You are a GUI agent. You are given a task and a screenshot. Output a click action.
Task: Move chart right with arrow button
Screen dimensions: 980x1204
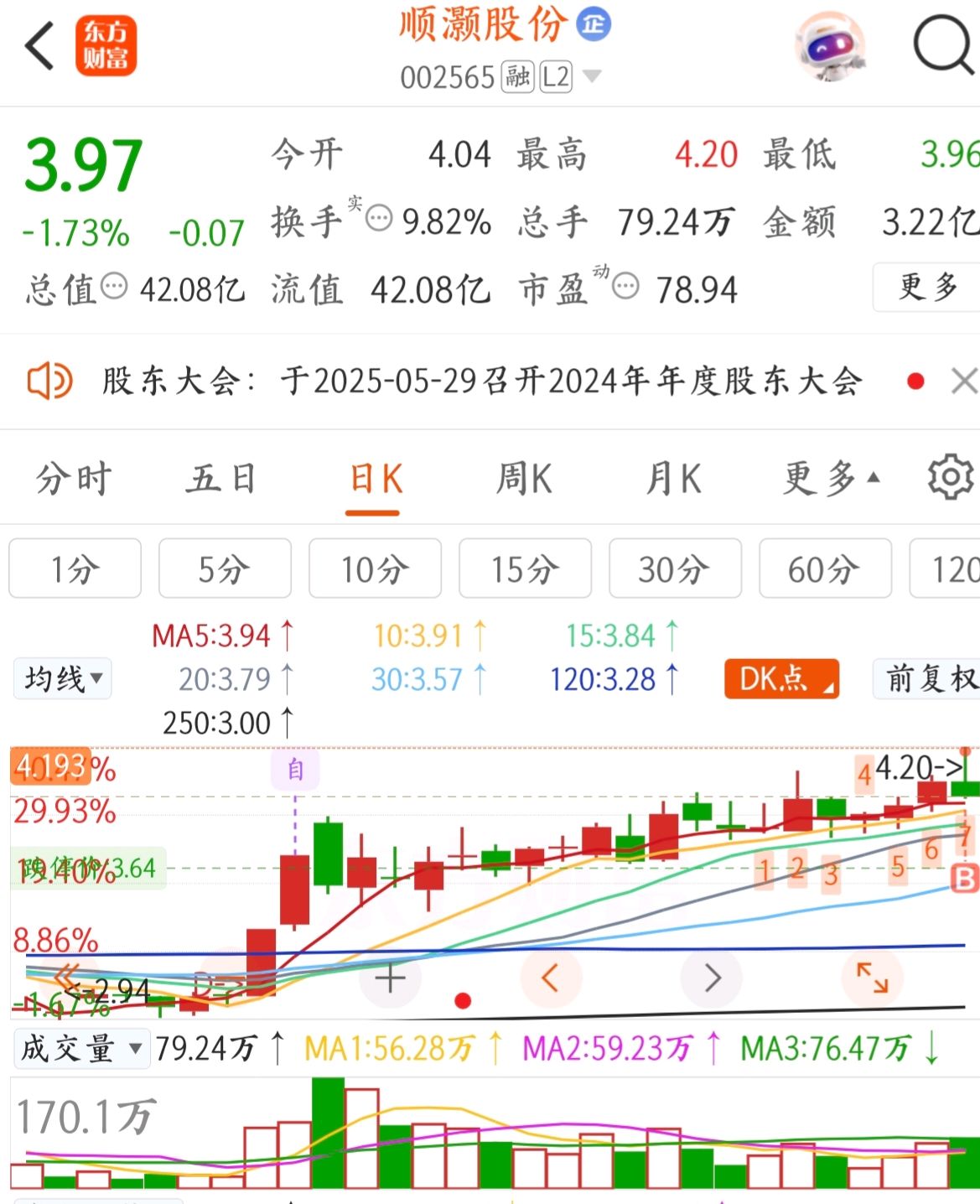712,978
